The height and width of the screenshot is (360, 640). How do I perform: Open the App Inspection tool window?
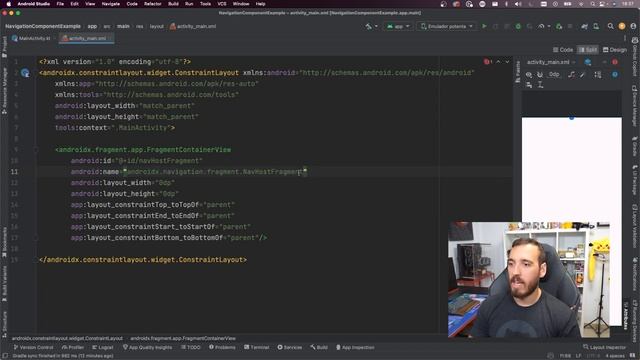click(x=355, y=347)
